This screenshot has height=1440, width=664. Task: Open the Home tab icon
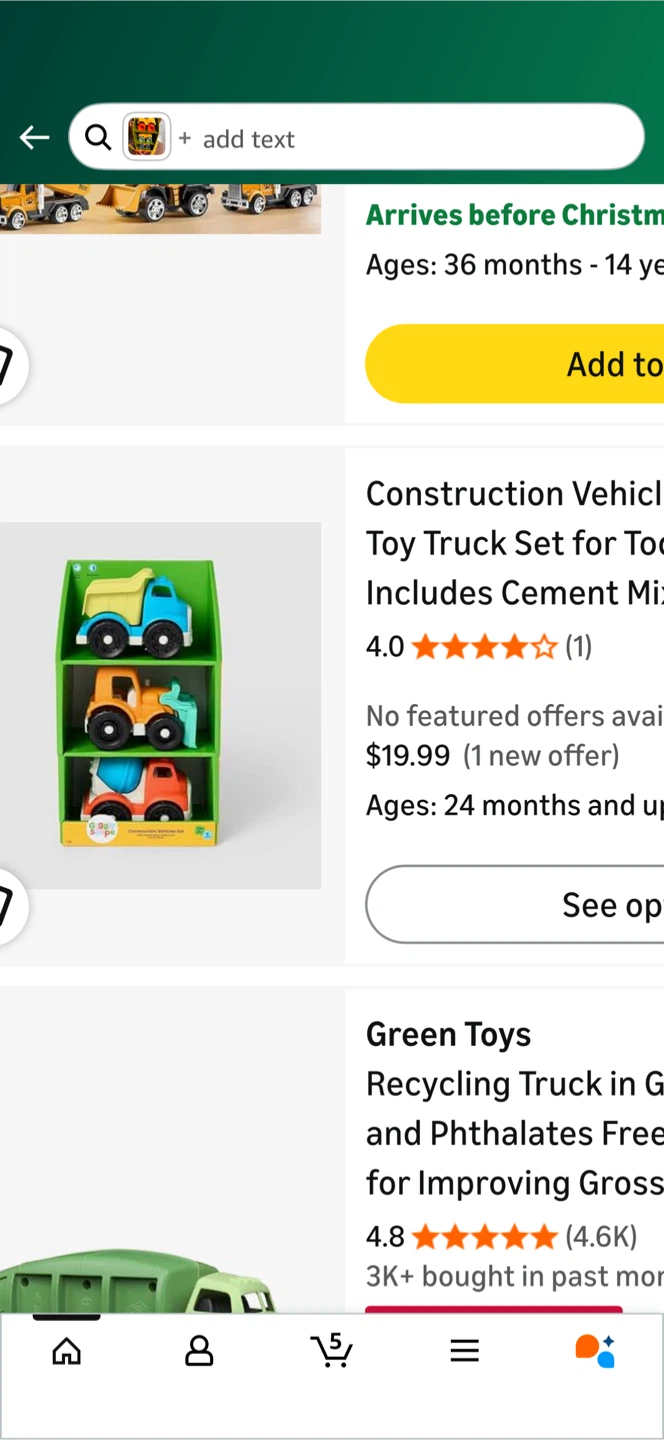66,1351
